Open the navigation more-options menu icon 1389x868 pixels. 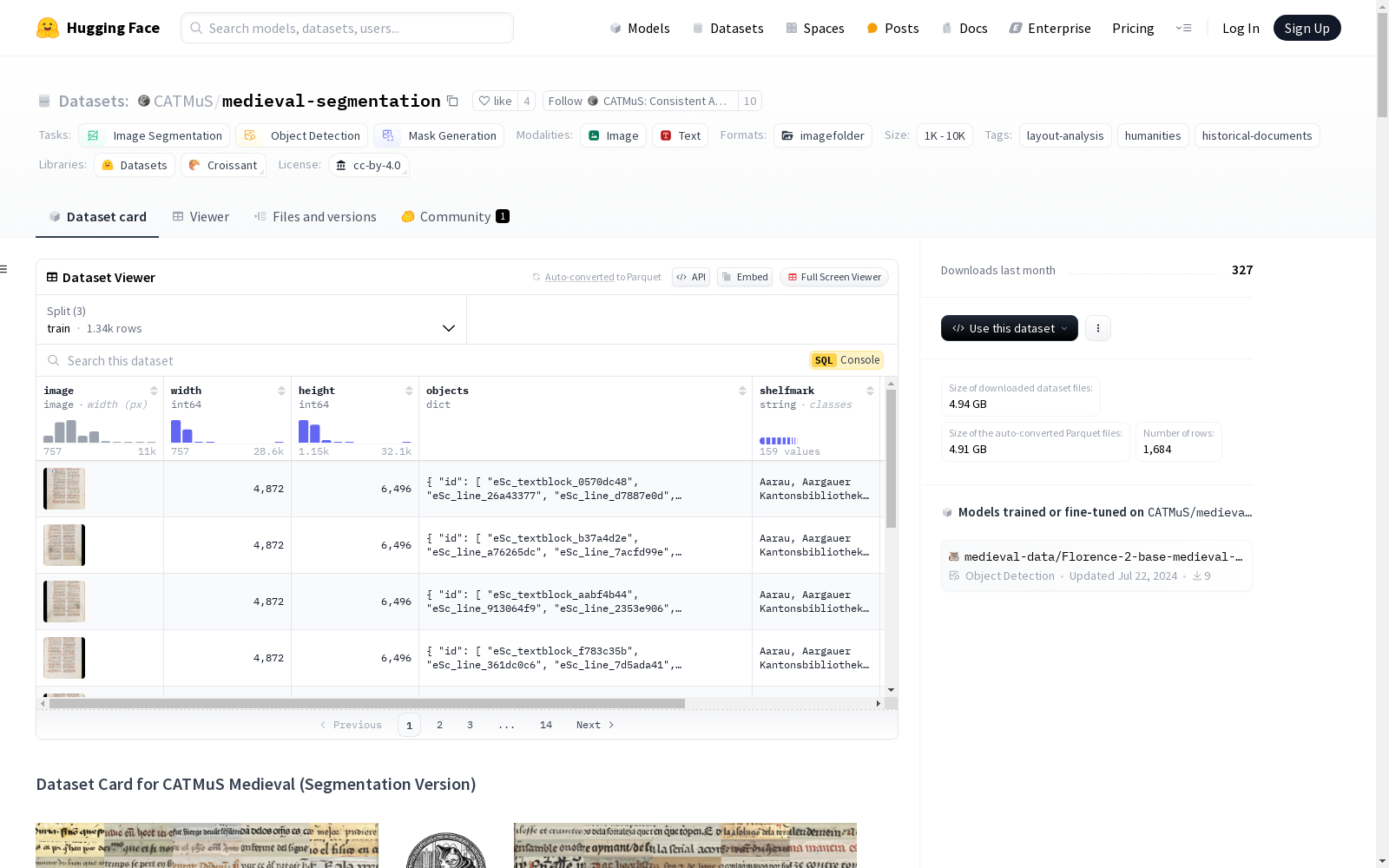(x=1183, y=28)
